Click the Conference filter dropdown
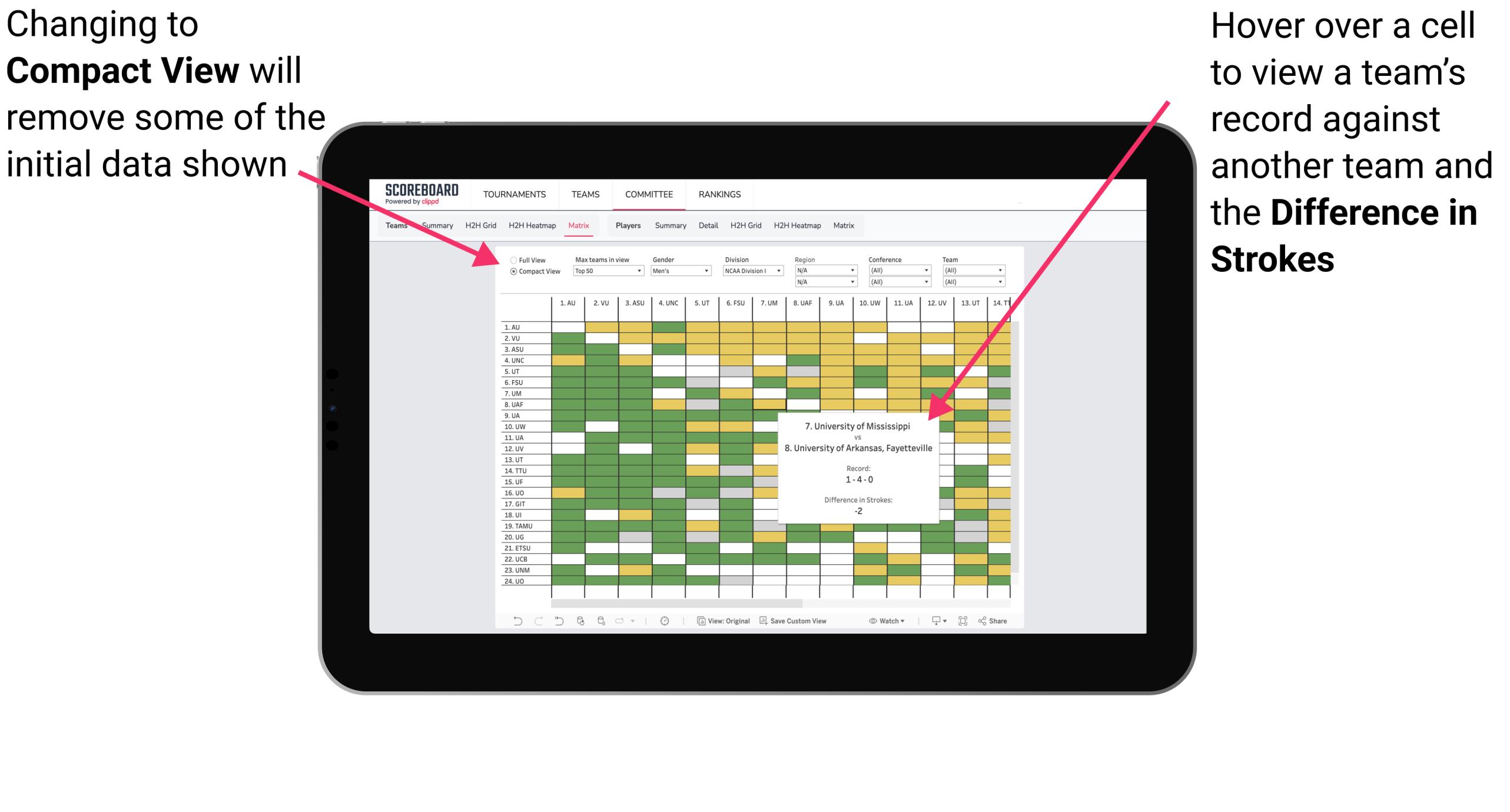 click(900, 270)
